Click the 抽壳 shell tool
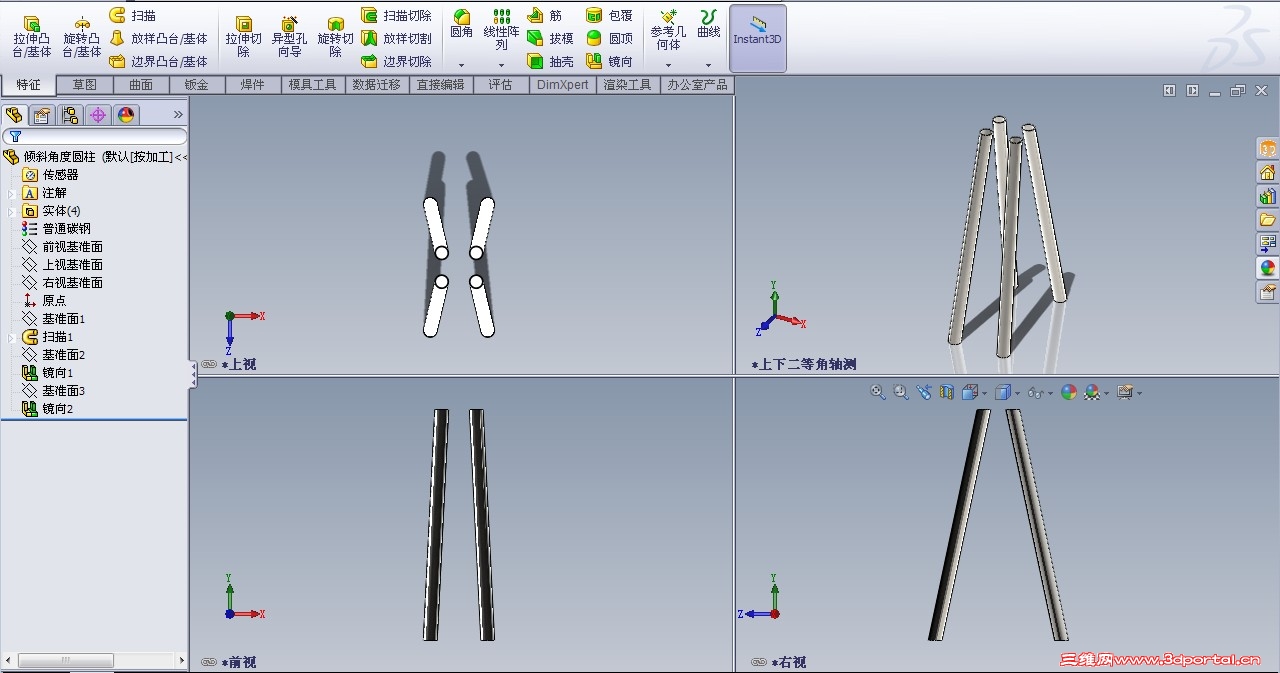This screenshot has height=673, width=1280. (550, 62)
